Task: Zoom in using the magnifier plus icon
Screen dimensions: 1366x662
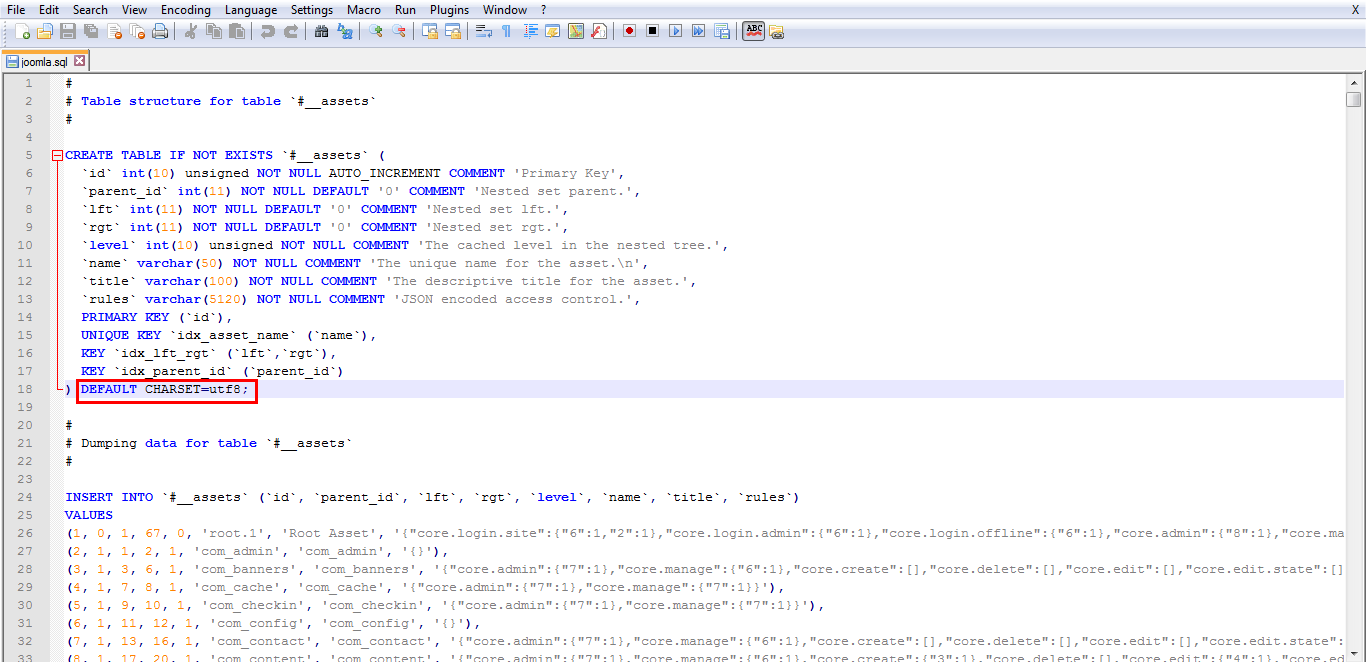Action: click(376, 32)
